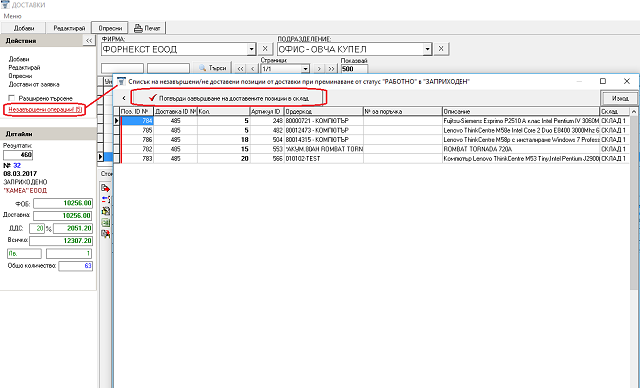Click the blue and red arrows icon below the export icon
Viewport: 640px width, 388px height.
[106, 200]
